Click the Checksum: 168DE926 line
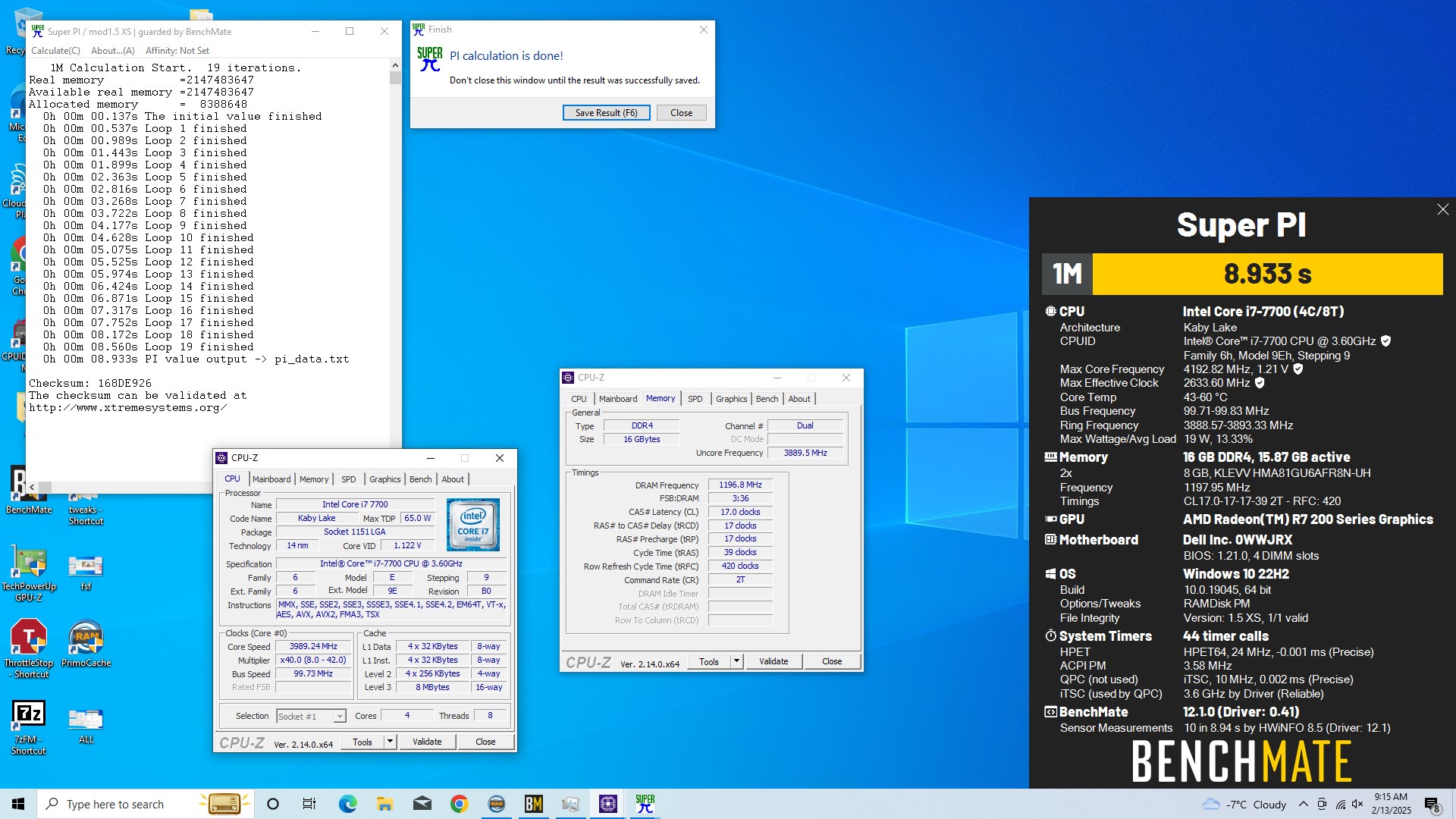 pyautogui.click(x=90, y=384)
